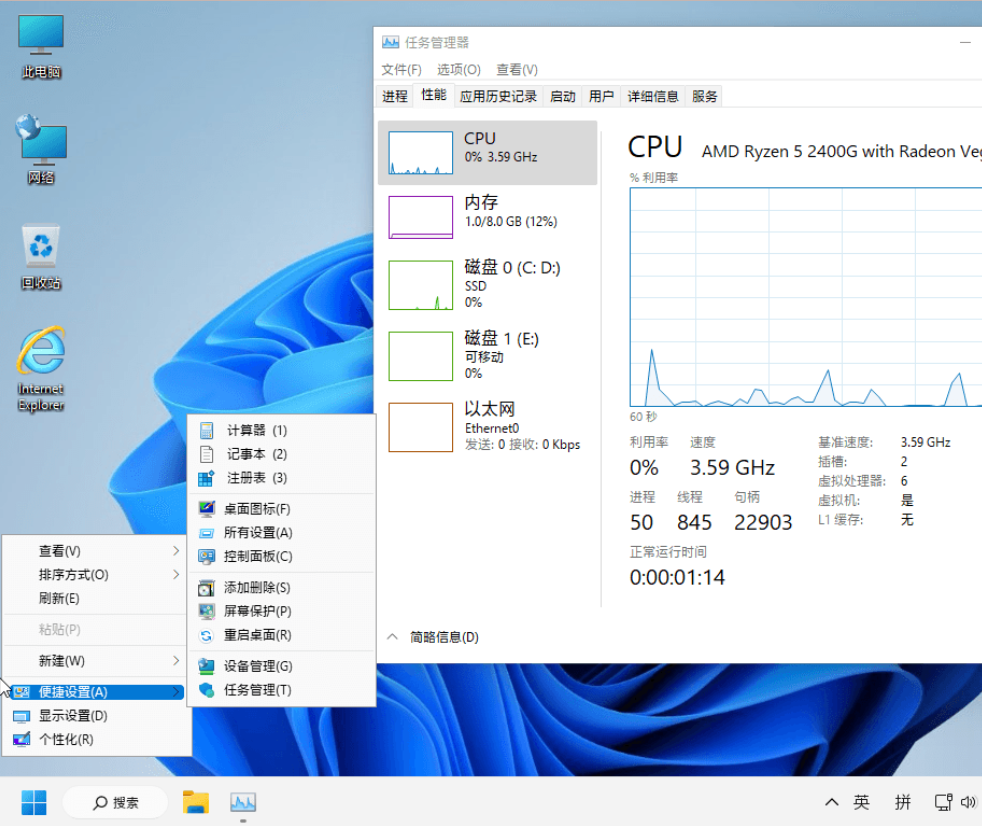982x826 pixels.
Task: Select the 网络 desktop icon
Action: pos(41,149)
